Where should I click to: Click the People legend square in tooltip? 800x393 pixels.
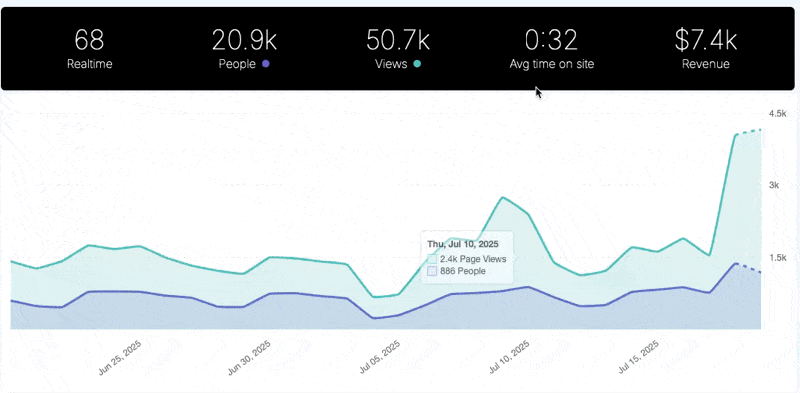[432, 271]
